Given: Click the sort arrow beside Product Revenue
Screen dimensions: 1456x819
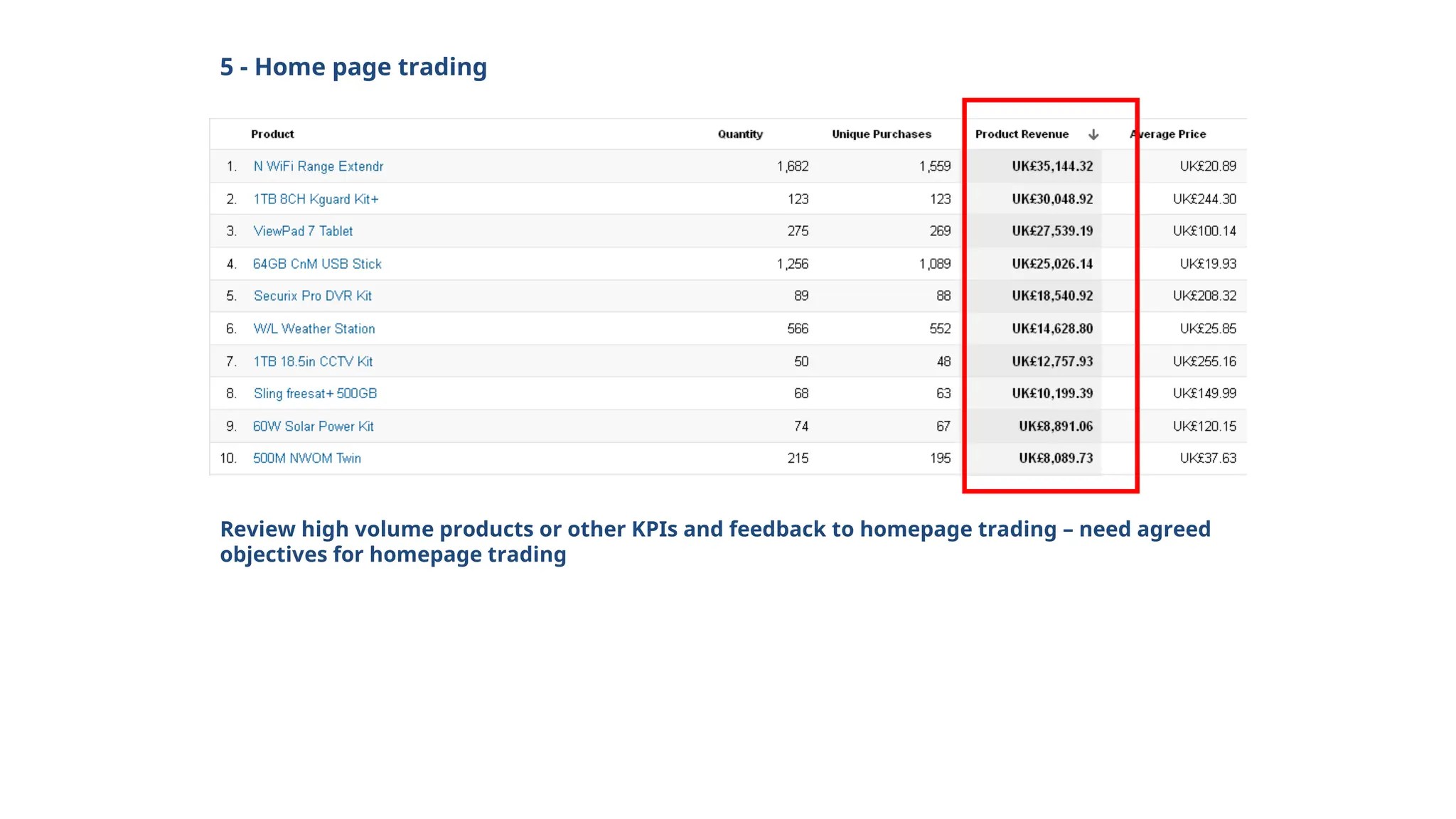Looking at the screenshot, I should coord(1093,134).
